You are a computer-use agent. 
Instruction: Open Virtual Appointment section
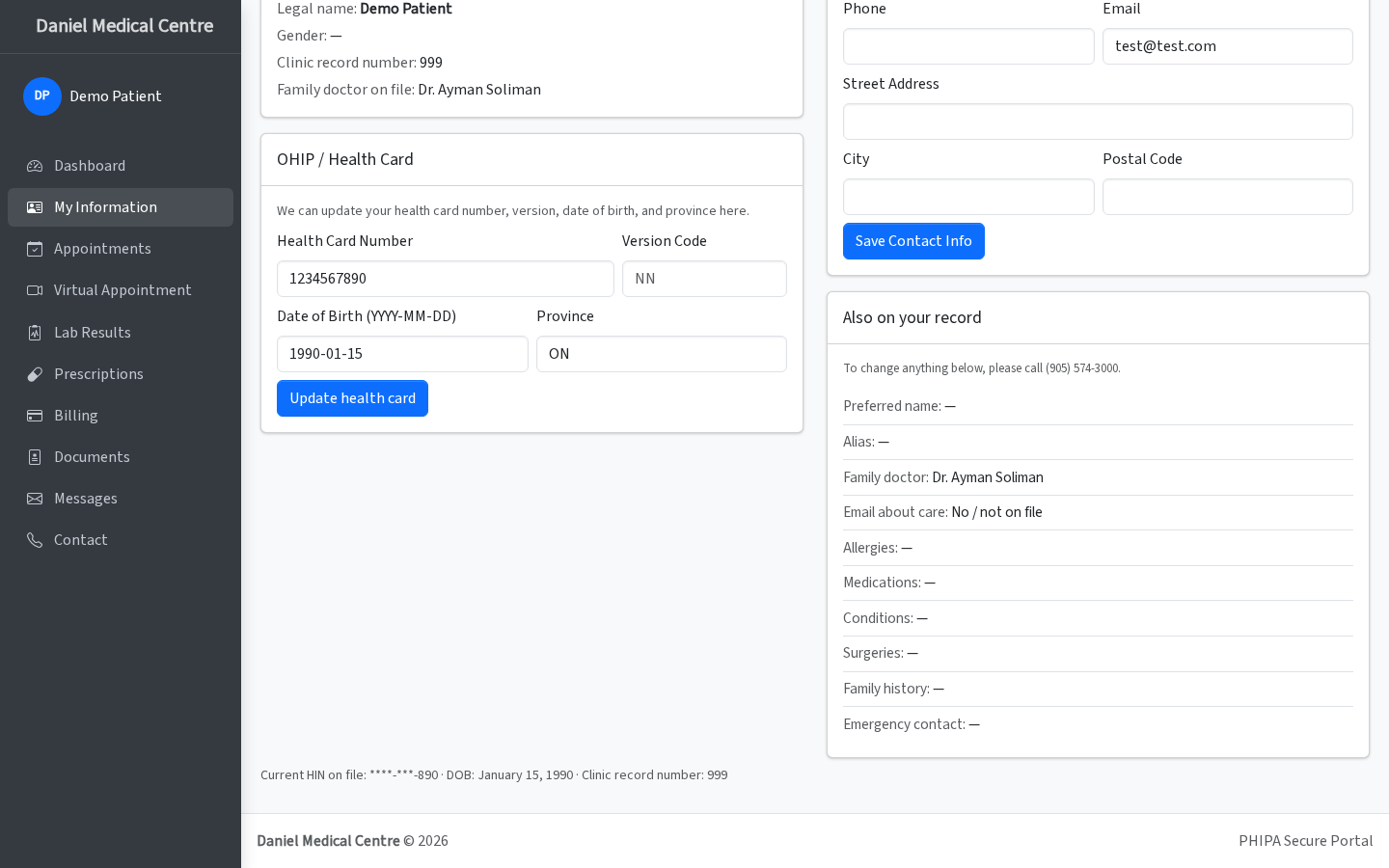pos(121,290)
